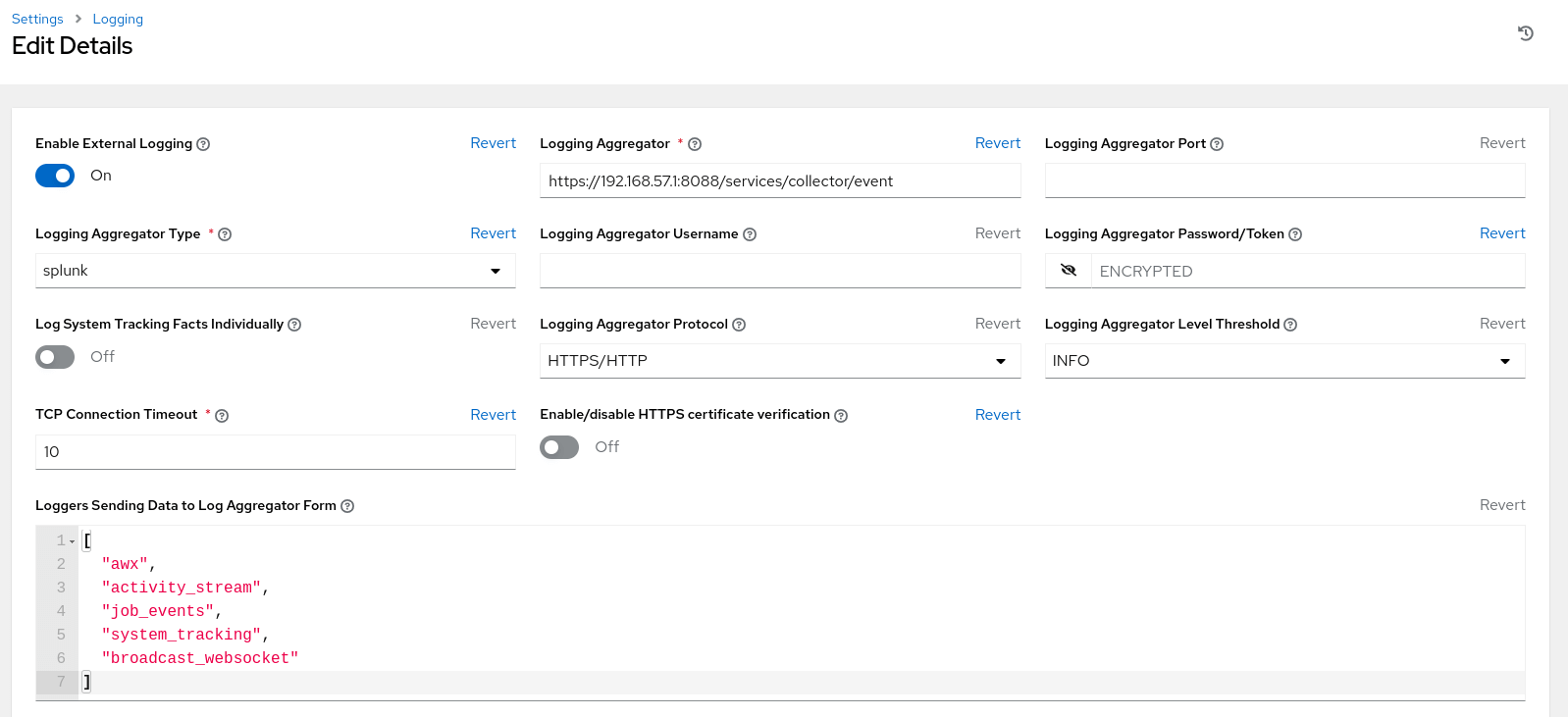Disable the Enable External Logging switch
1568x717 pixels.
point(55,176)
